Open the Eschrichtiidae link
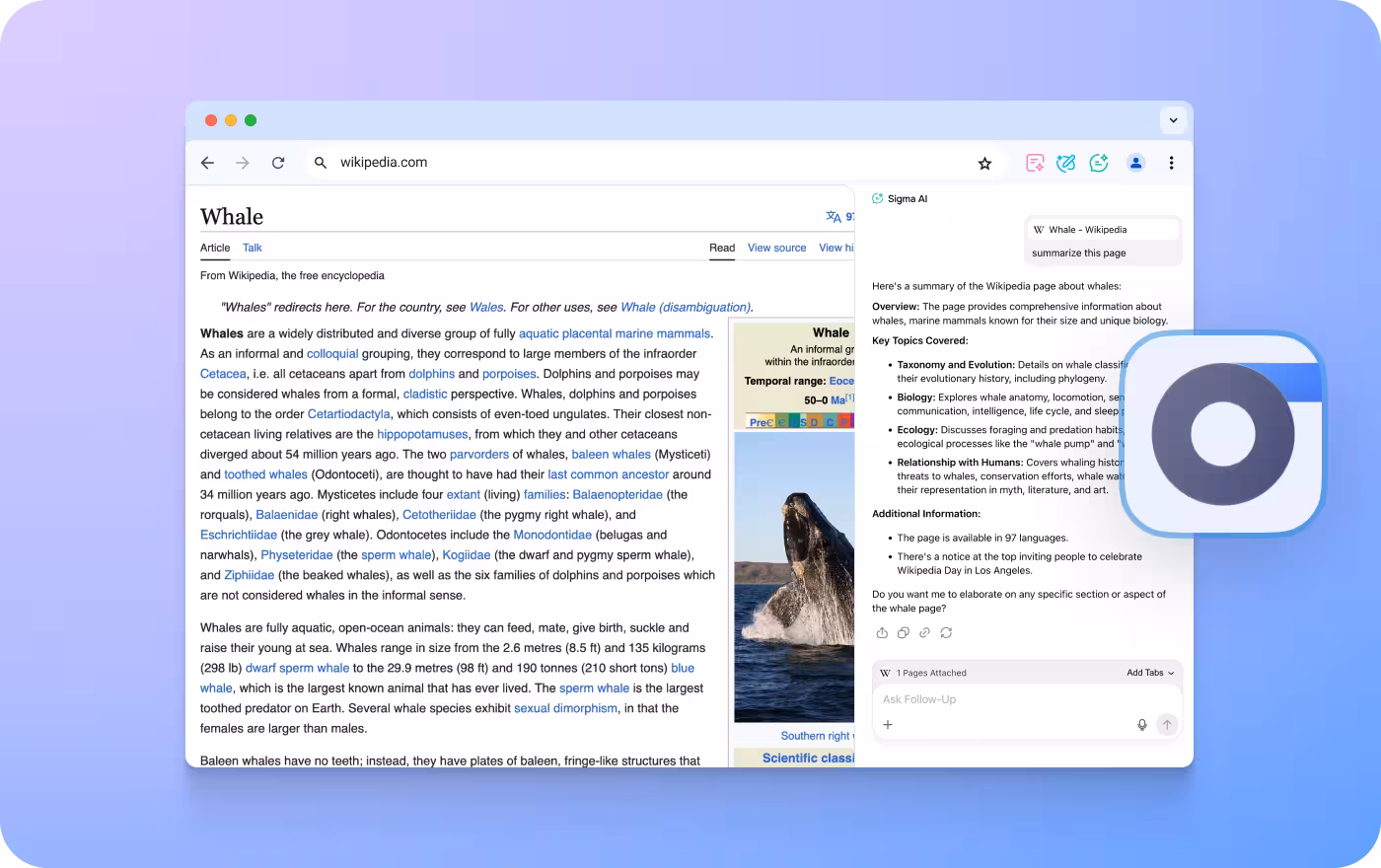The height and width of the screenshot is (868, 1381). coord(239,535)
